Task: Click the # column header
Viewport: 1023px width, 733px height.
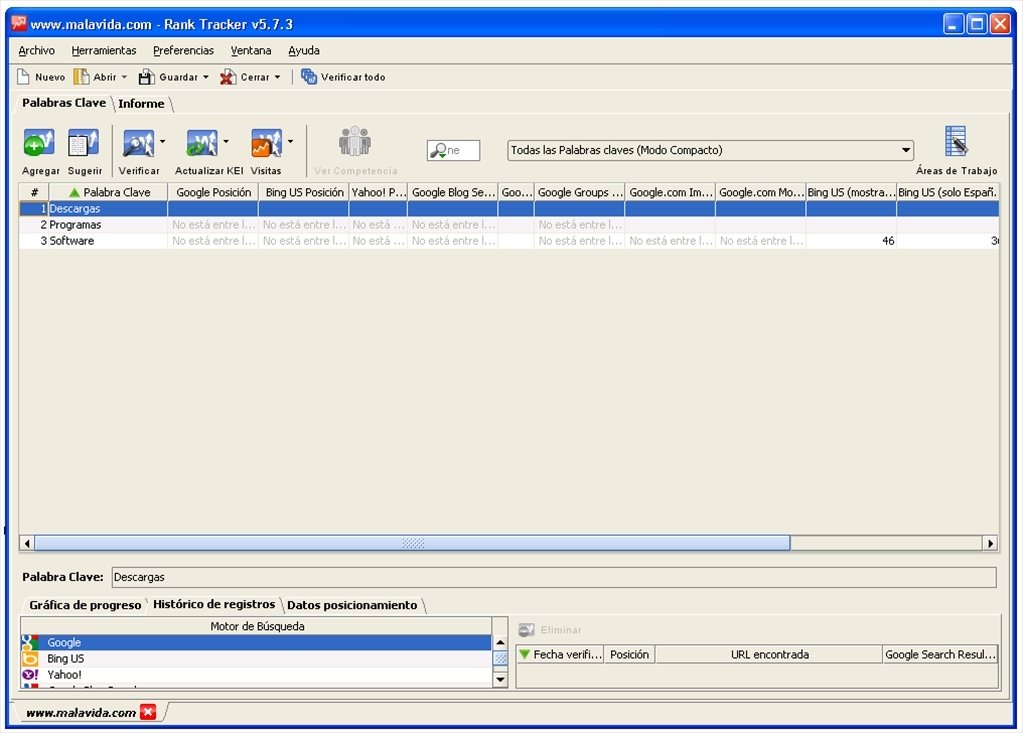Action: [x=35, y=192]
